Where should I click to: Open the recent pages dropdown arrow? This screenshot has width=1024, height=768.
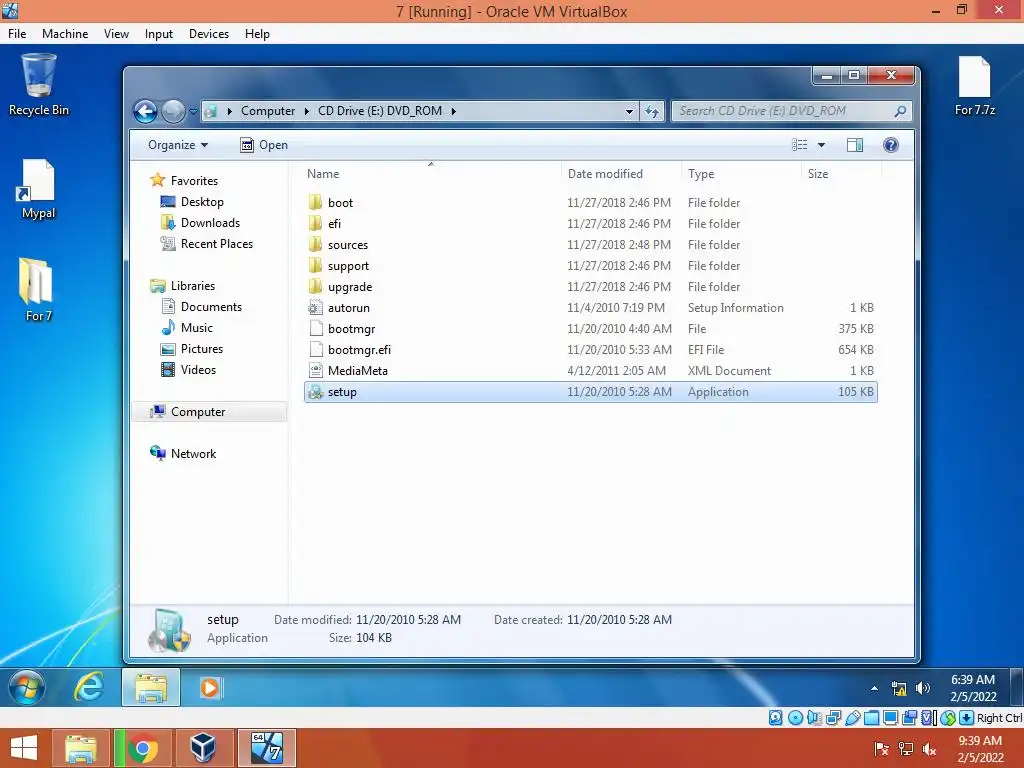tap(193, 112)
